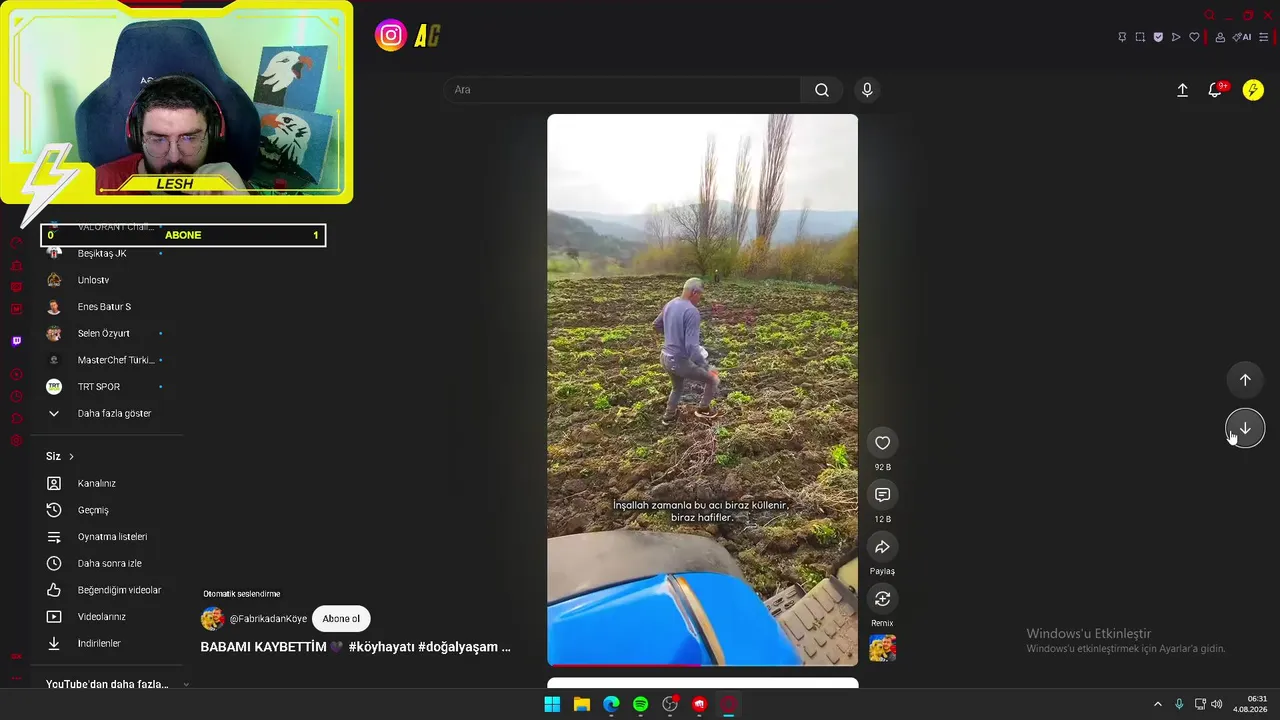
Task: Open the taskbar volume control
Action: click(x=1217, y=704)
